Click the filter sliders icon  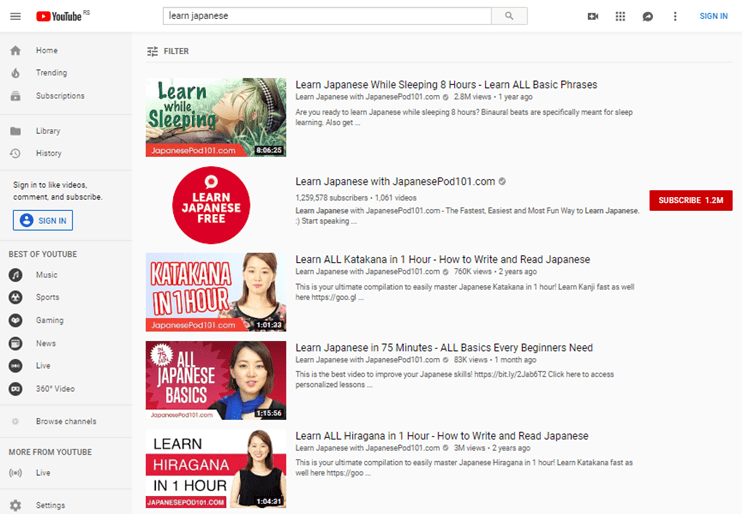pos(152,51)
